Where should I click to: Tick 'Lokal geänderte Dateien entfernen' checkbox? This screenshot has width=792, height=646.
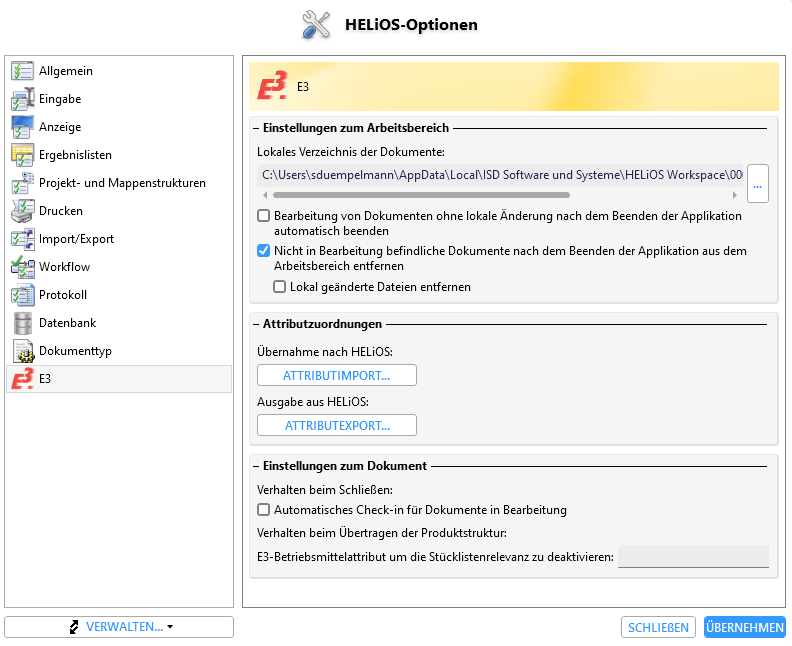pos(280,287)
